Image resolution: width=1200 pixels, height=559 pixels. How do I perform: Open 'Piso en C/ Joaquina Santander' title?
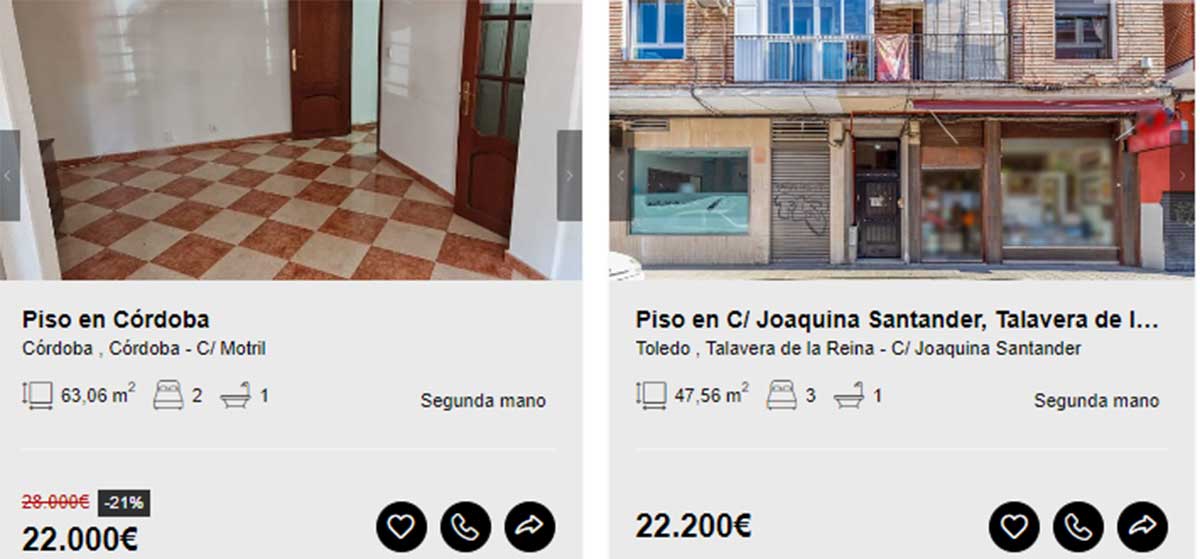coord(897,320)
